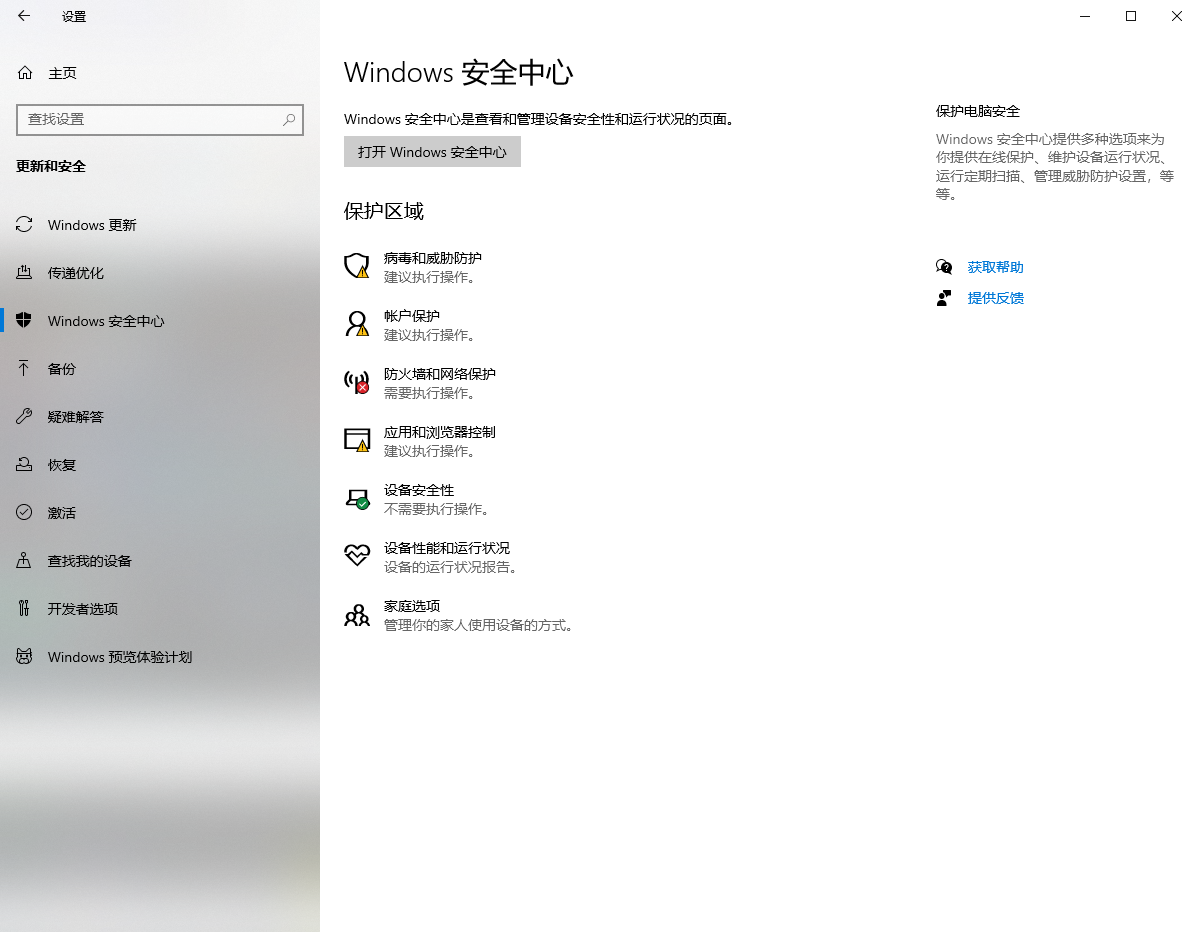Click the back arrow in the settings title bar
1200x932 pixels.
coord(24,16)
